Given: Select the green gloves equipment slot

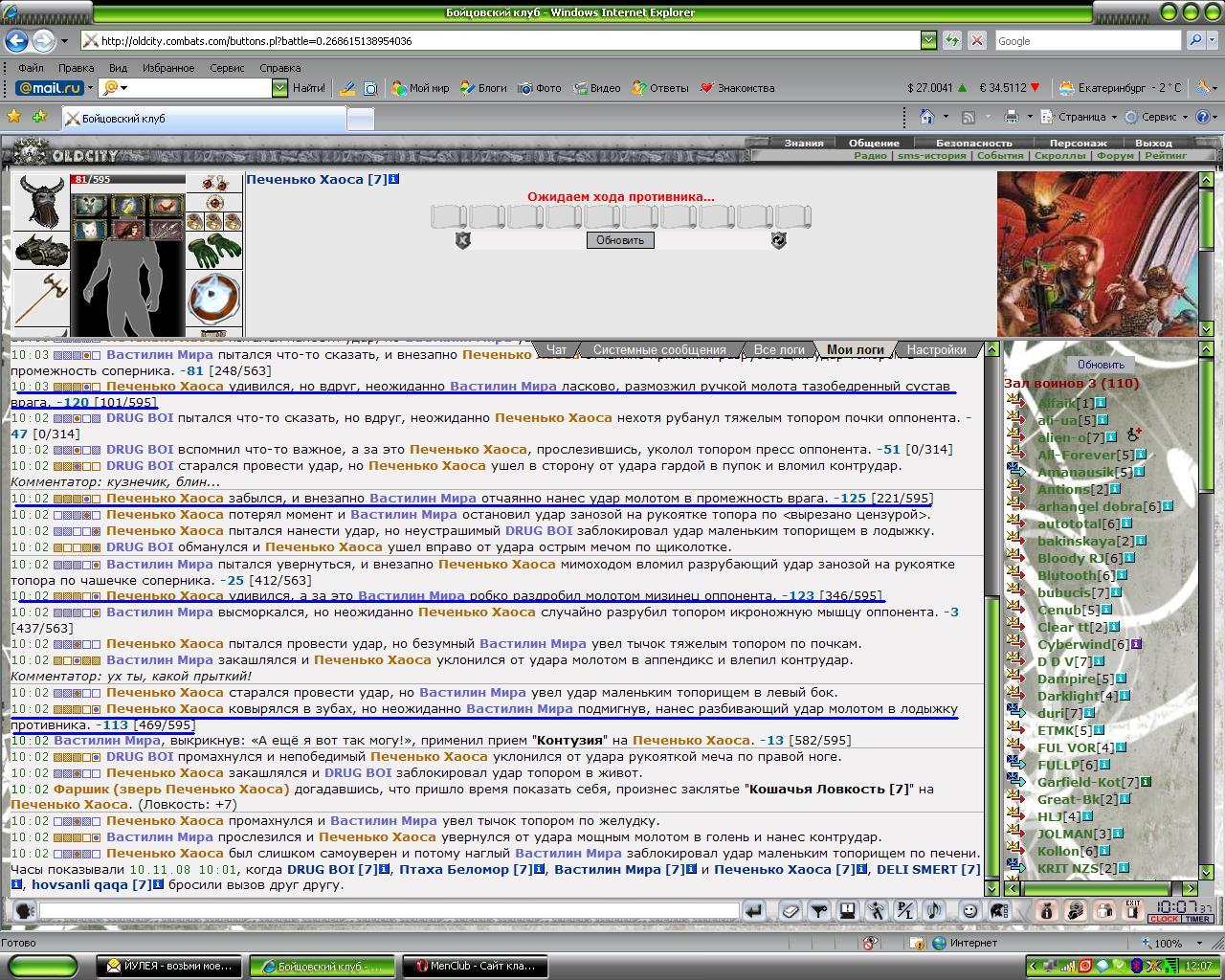Looking at the screenshot, I should click(213, 251).
